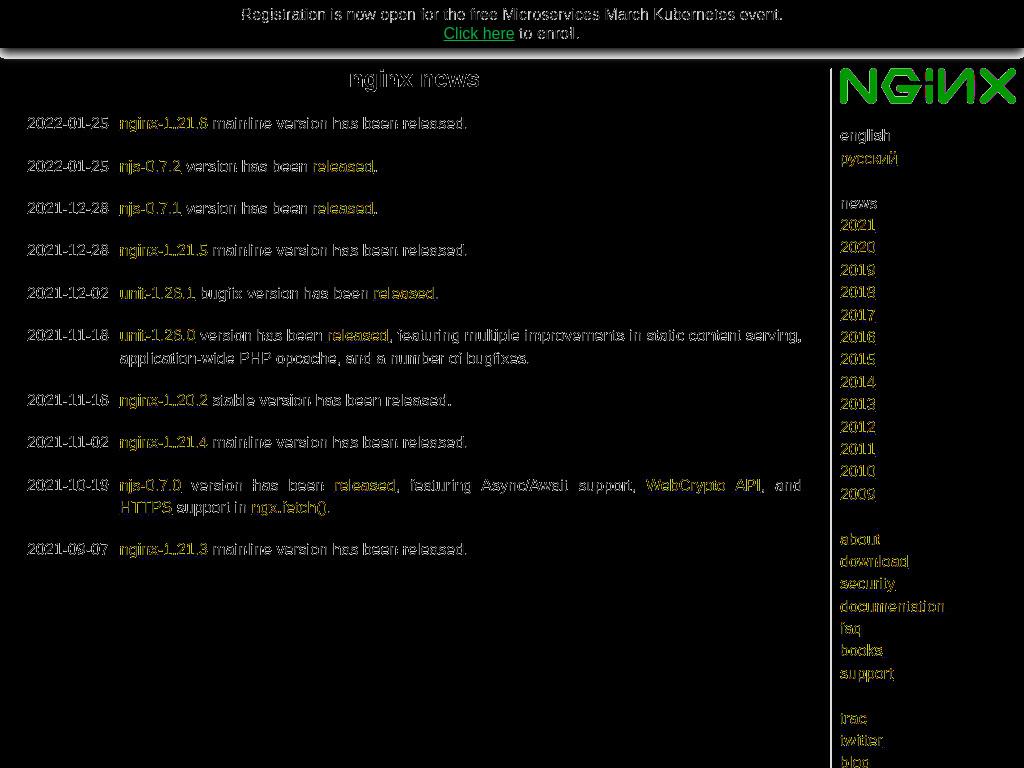
Task: Open 2015 news archive
Action: (x=857, y=359)
